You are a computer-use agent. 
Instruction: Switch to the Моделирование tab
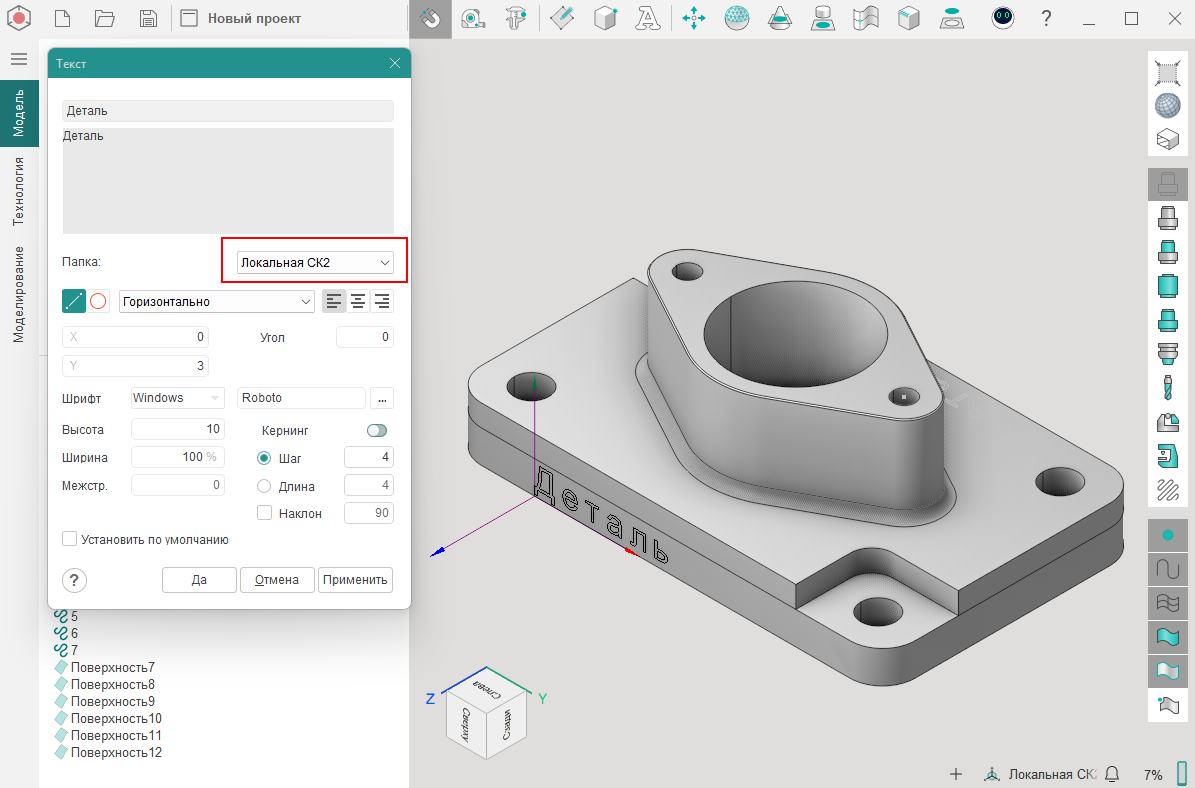click(x=18, y=294)
